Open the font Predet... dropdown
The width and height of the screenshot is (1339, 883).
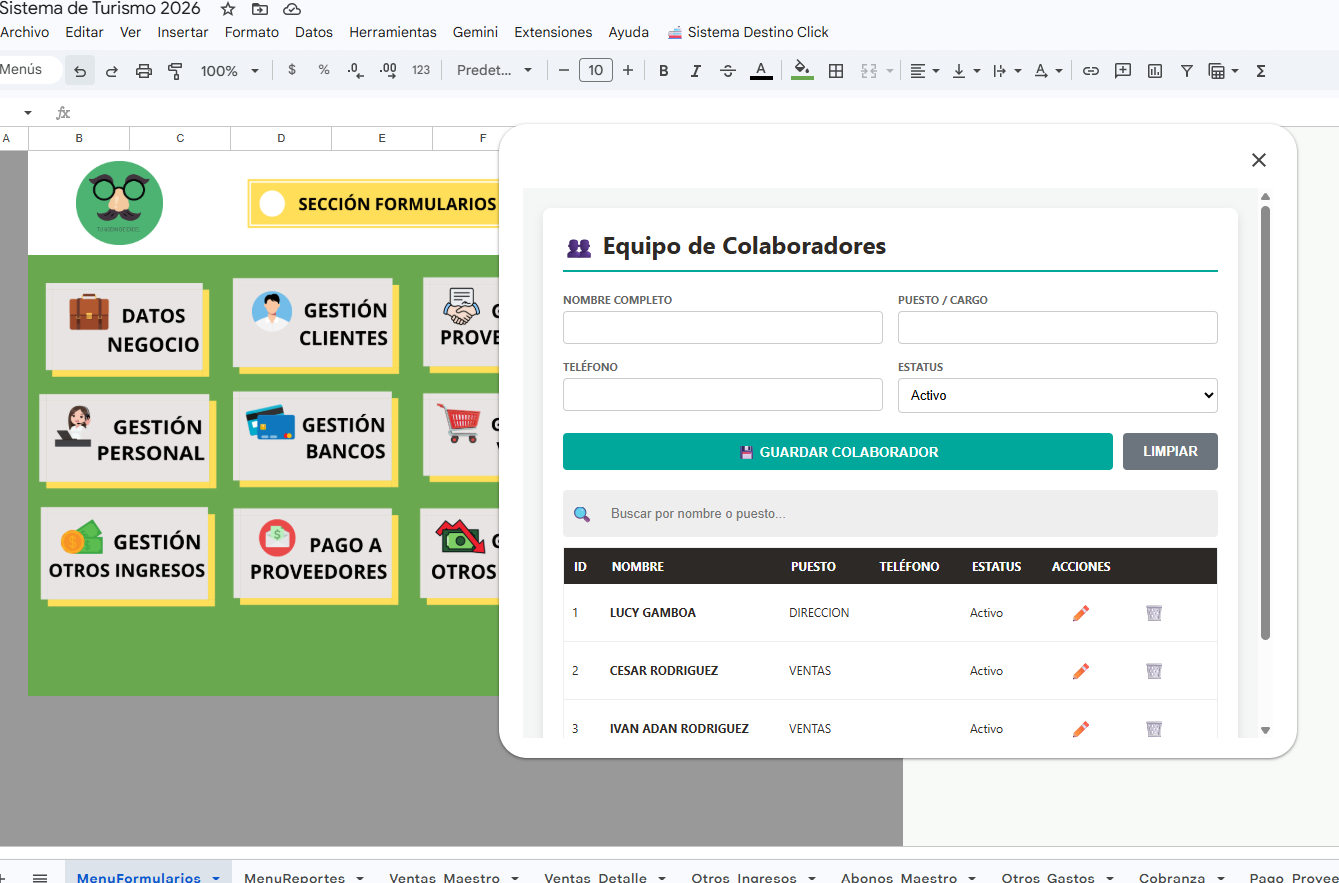tap(495, 70)
